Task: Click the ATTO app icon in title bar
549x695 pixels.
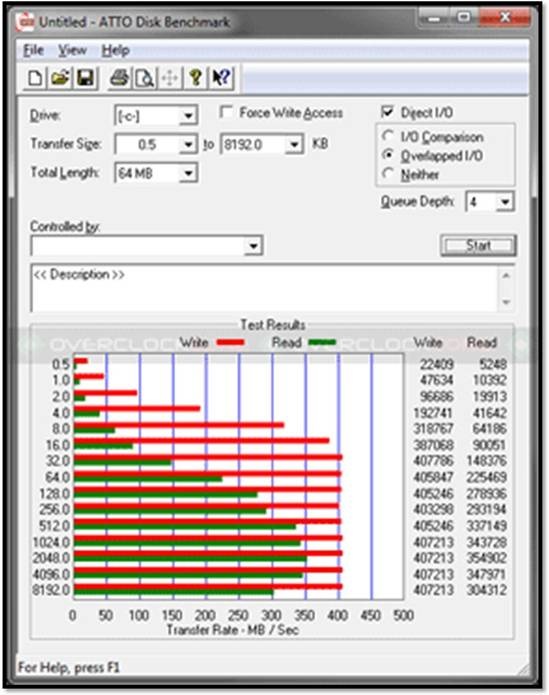Action: pyautogui.click(x=25, y=22)
